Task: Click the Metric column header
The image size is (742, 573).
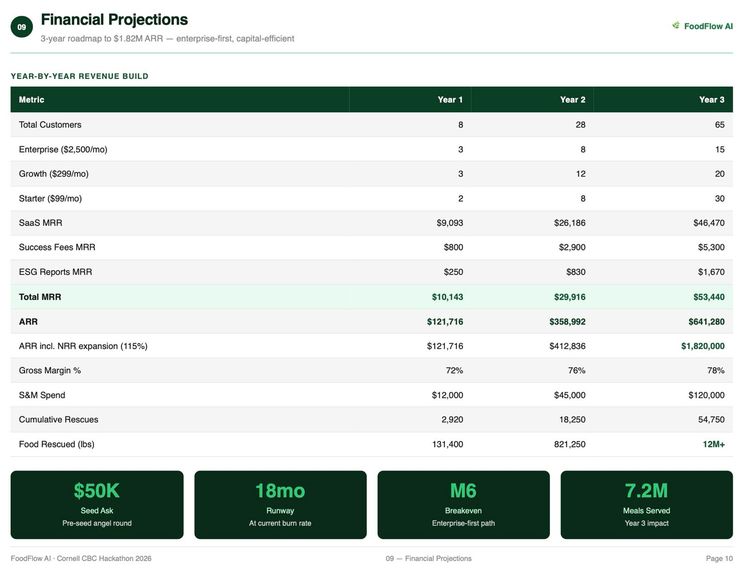Action: (x=31, y=100)
